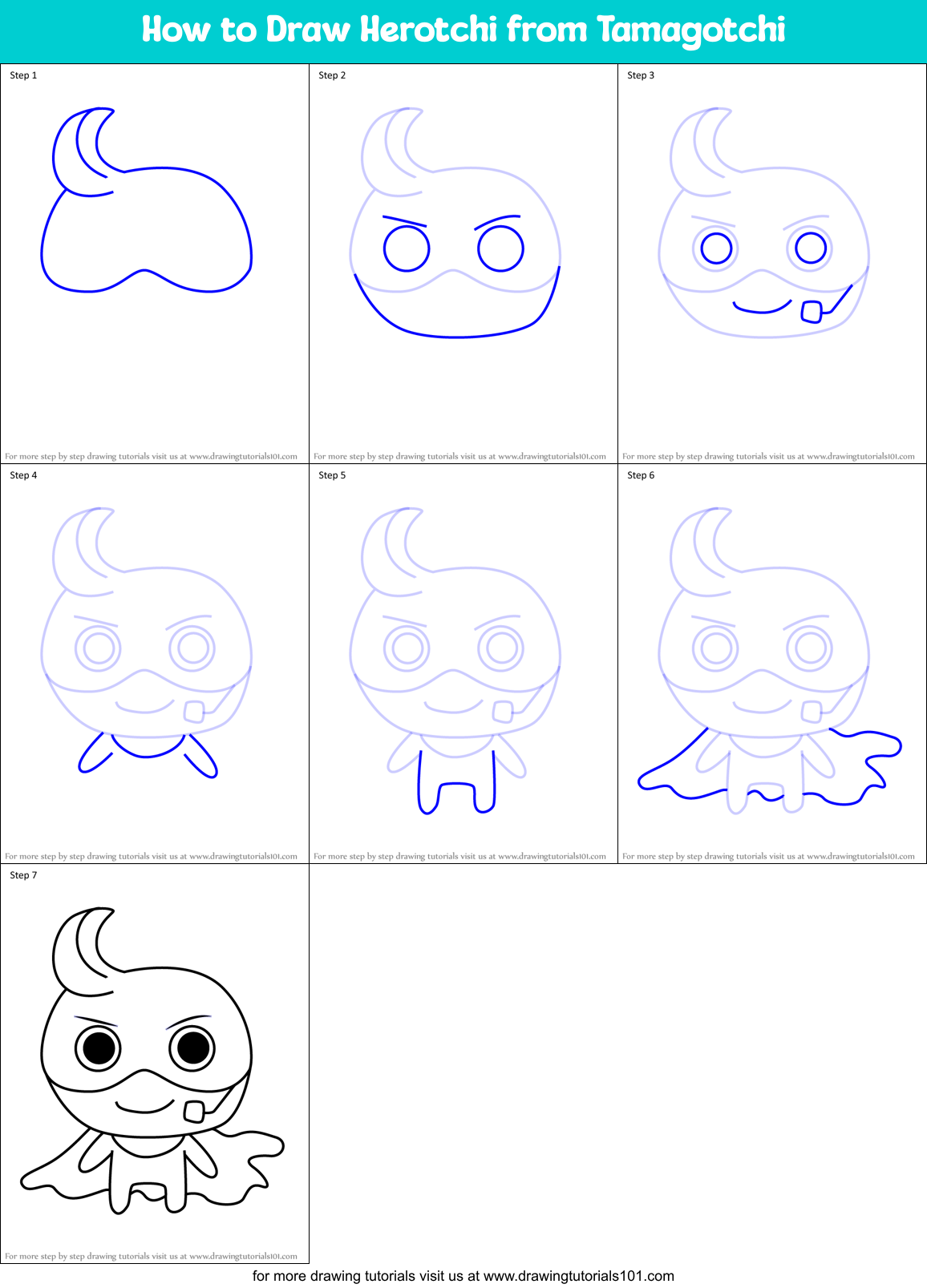Click the Step 4 panel's footer website text

click(151, 856)
